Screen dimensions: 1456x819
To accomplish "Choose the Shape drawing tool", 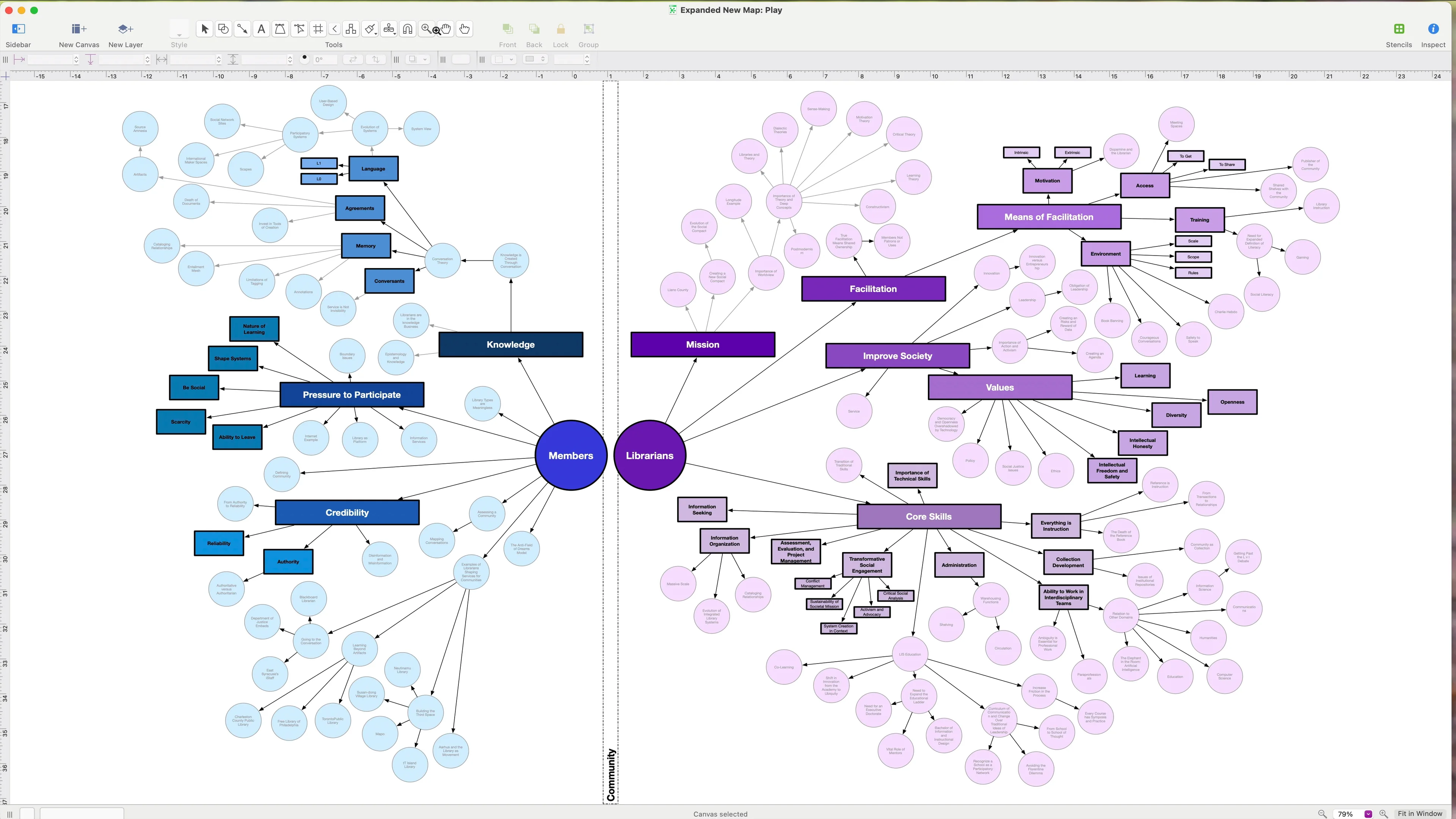I will pyautogui.click(x=223, y=29).
